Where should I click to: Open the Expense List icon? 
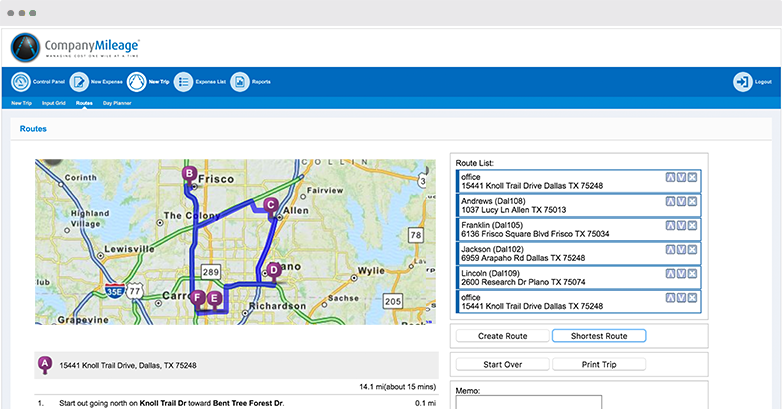(183, 82)
